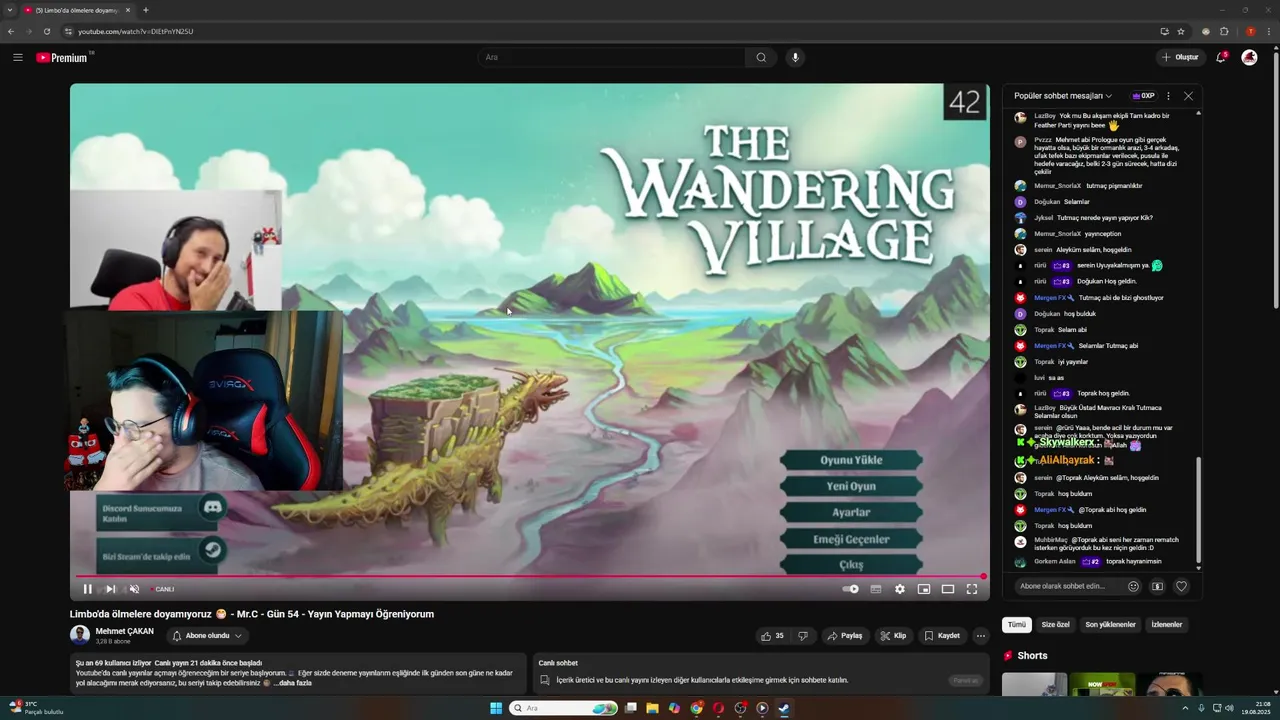1280x720 pixels.
Task: Open the 0XP points badge in chat
Action: (x=1143, y=96)
